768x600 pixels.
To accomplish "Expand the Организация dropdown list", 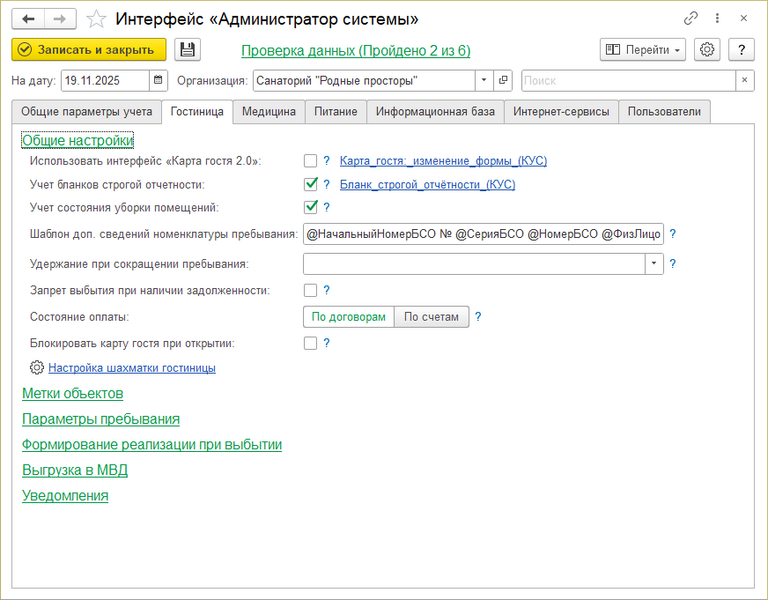I will (x=484, y=80).
